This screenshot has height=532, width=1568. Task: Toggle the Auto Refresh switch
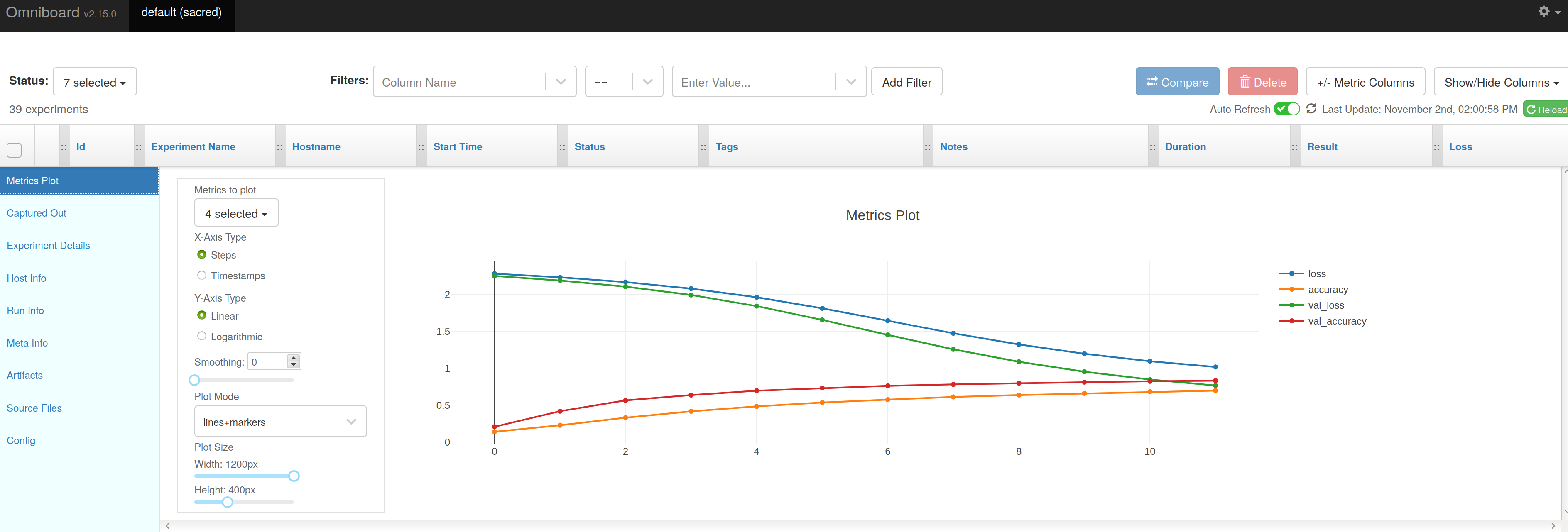[1286, 109]
